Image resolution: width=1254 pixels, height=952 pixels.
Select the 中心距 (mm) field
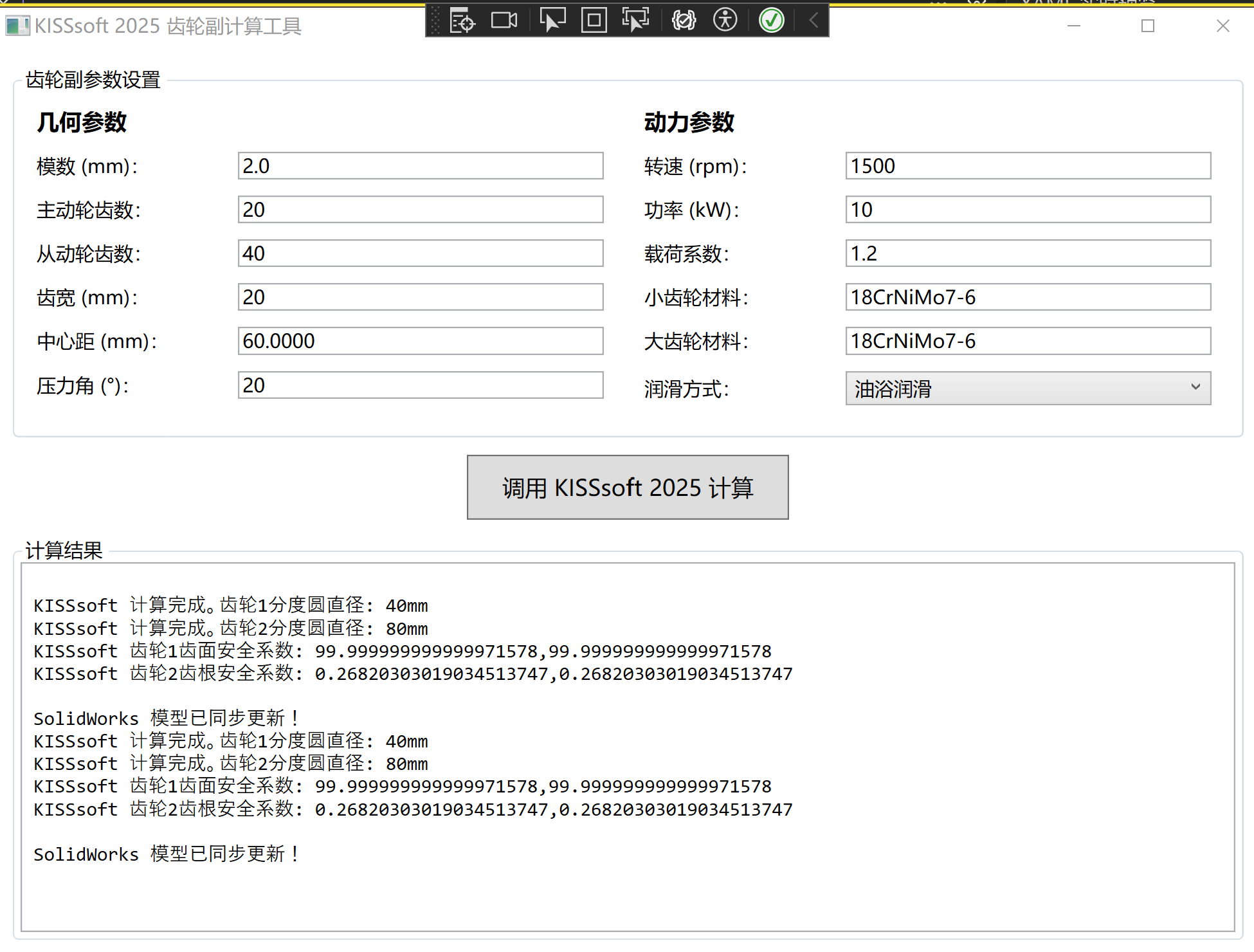point(420,341)
